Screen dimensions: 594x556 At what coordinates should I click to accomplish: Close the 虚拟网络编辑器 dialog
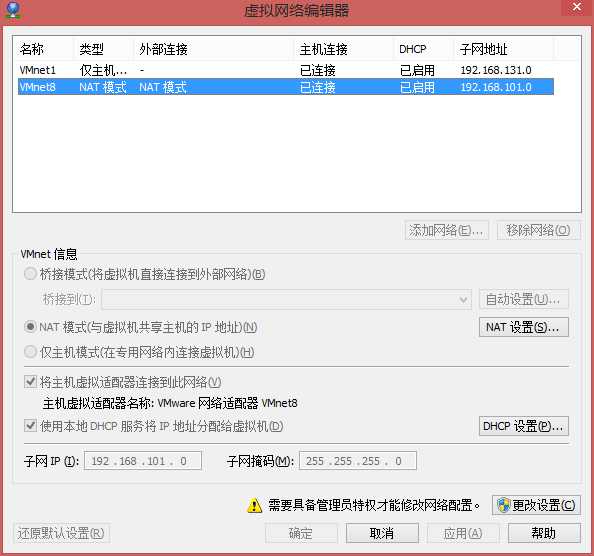[577, 7]
